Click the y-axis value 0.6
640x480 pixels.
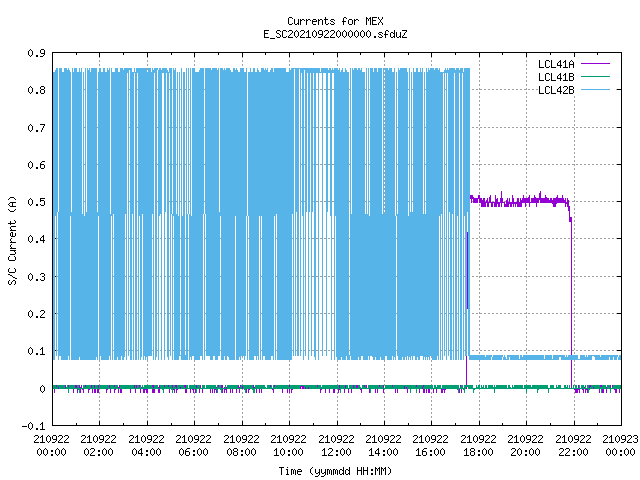click(36, 165)
